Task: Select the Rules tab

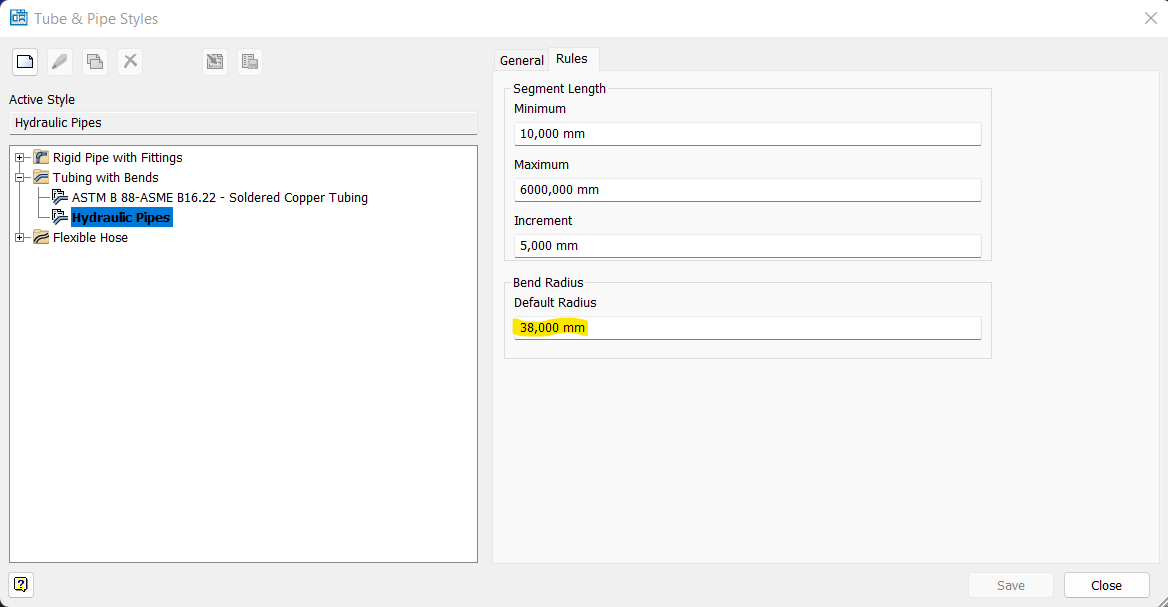Action: pyautogui.click(x=574, y=60)
